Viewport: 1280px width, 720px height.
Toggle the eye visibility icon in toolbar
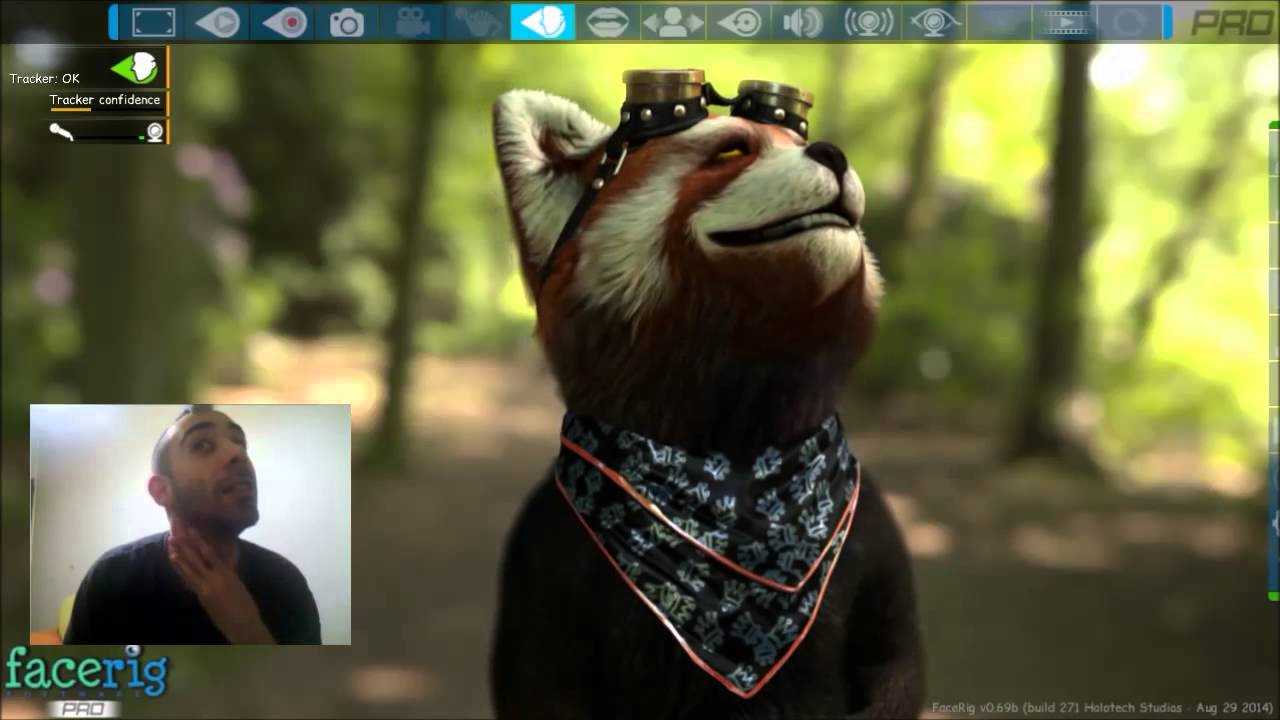(934, 22)
